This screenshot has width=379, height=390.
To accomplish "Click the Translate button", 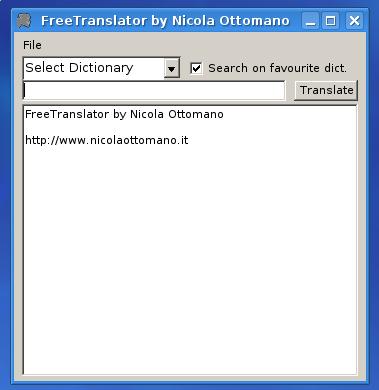I will pos(326,90).
